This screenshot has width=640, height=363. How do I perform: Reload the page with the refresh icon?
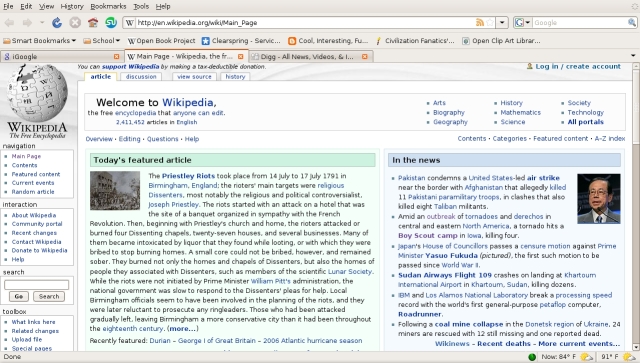57,23
